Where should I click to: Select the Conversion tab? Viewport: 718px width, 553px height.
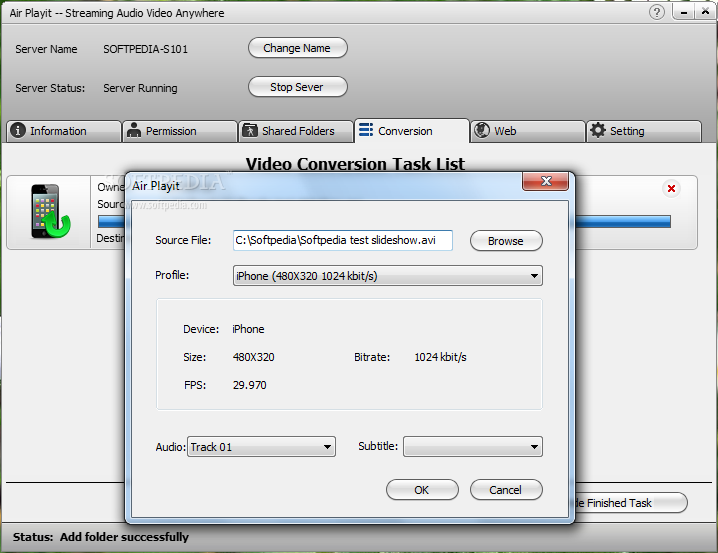(x=412, y=131)
